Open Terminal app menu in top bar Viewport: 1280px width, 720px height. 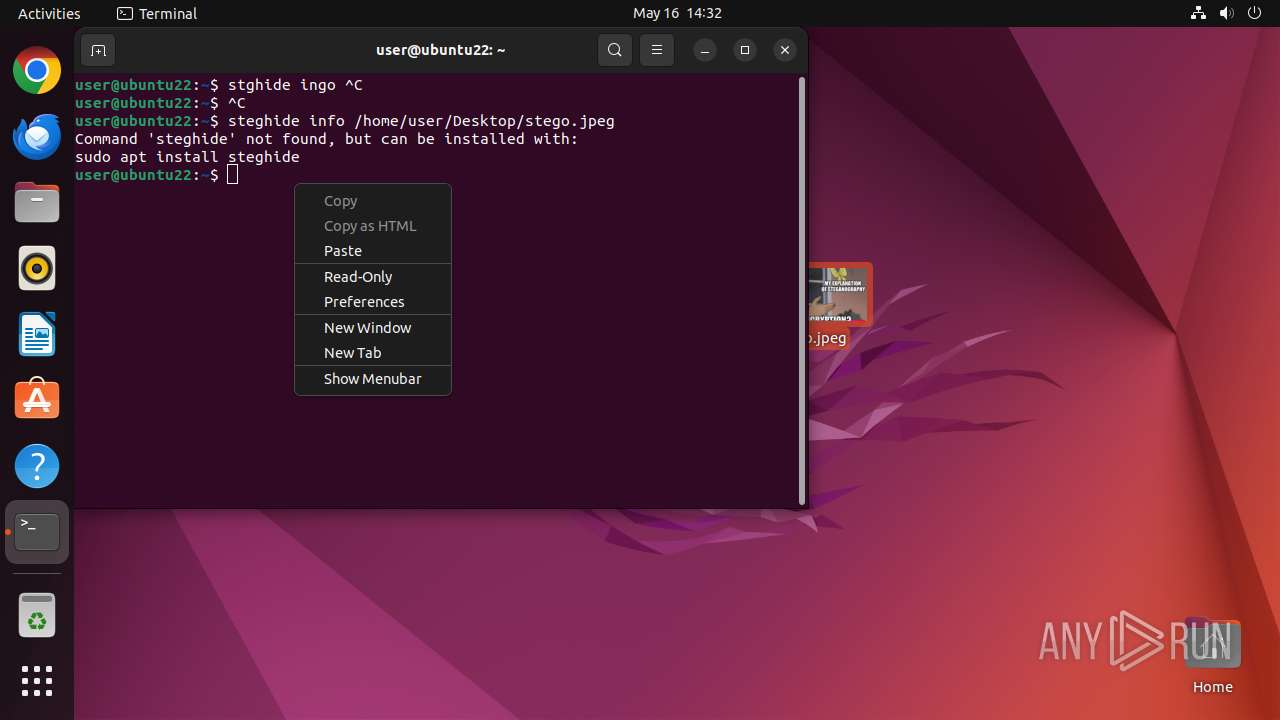tap(157, 13)
